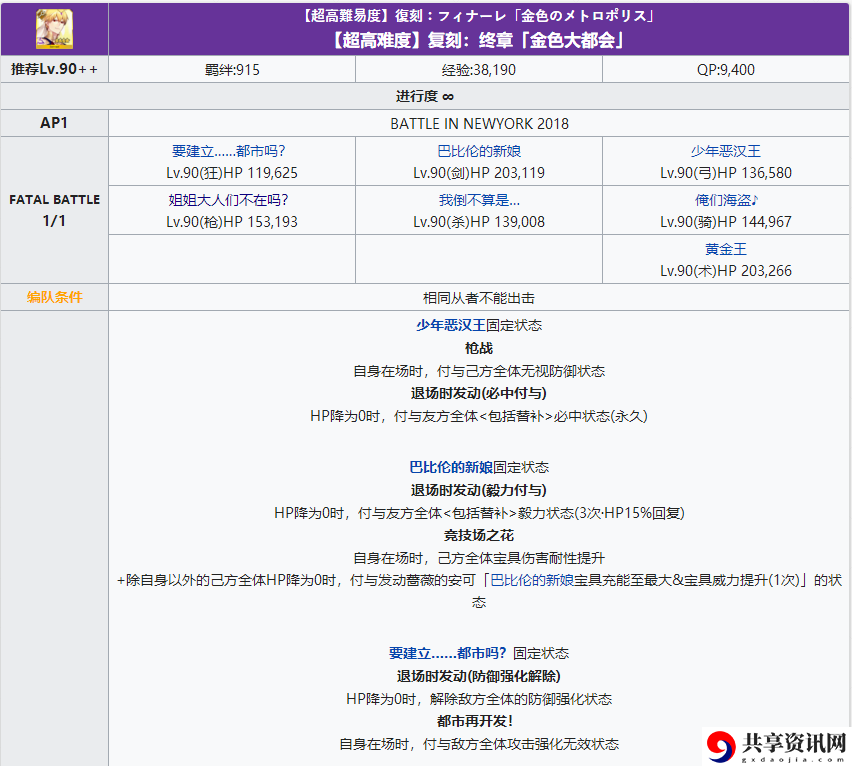852x766 pixels.
Task: Click 解除敌方全体的防御强化状态 description line
Action: pos(479,699)
